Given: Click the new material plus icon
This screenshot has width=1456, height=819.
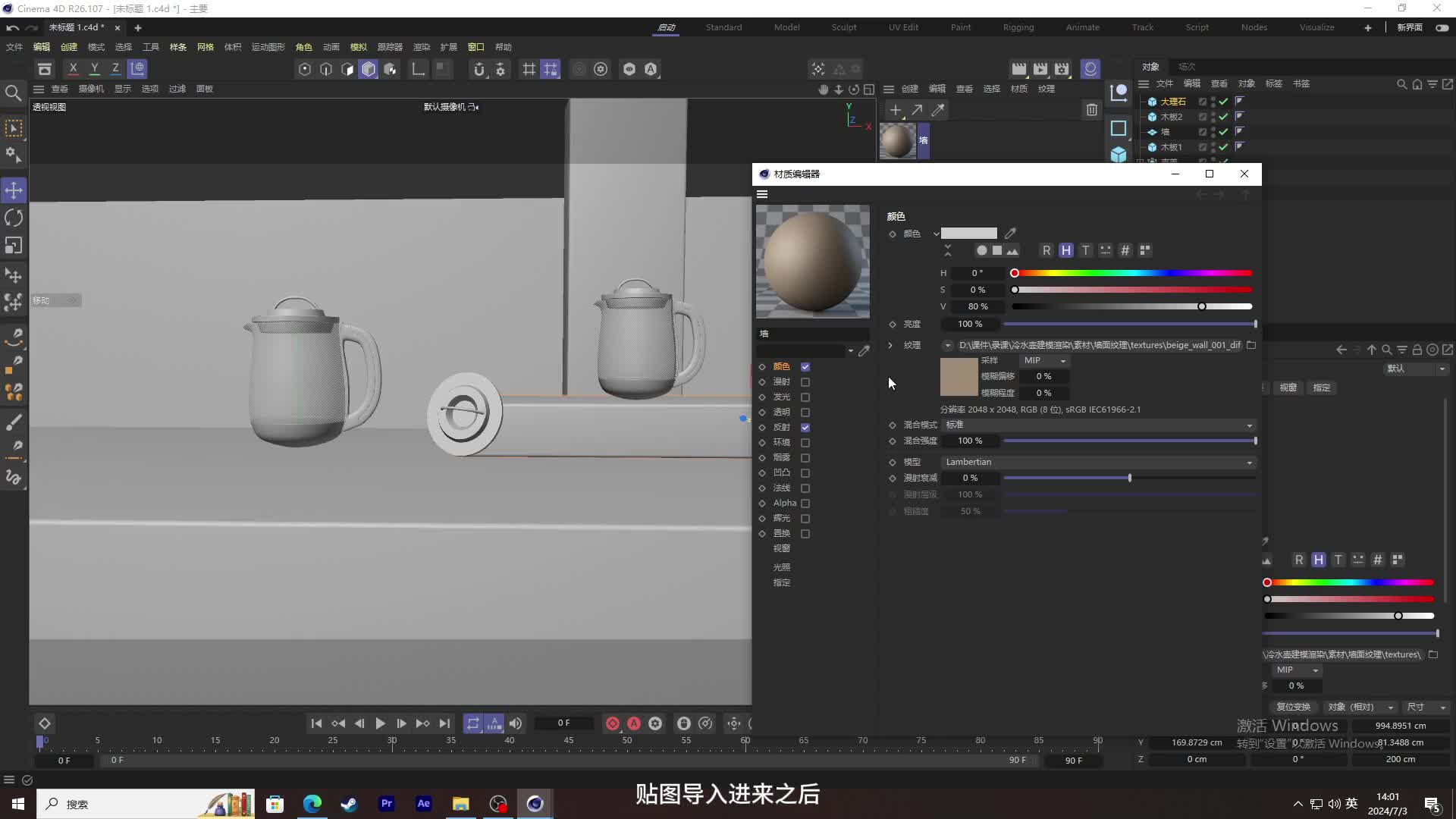Looking at the screenshot, I should tap(896, 110).
